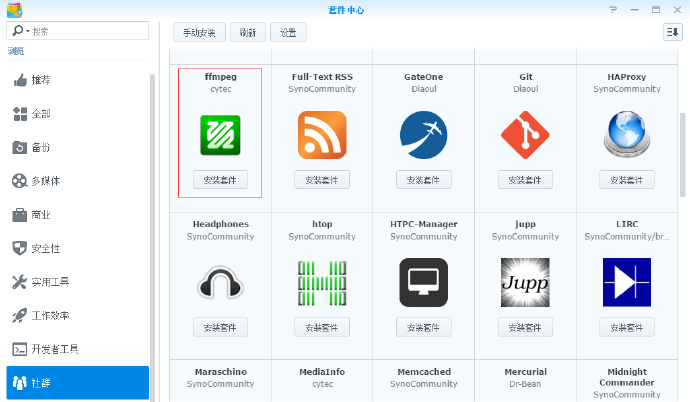The image size is (690, 402).
Task: Open the 商业 (Business) category
Action: pos(78,215)
